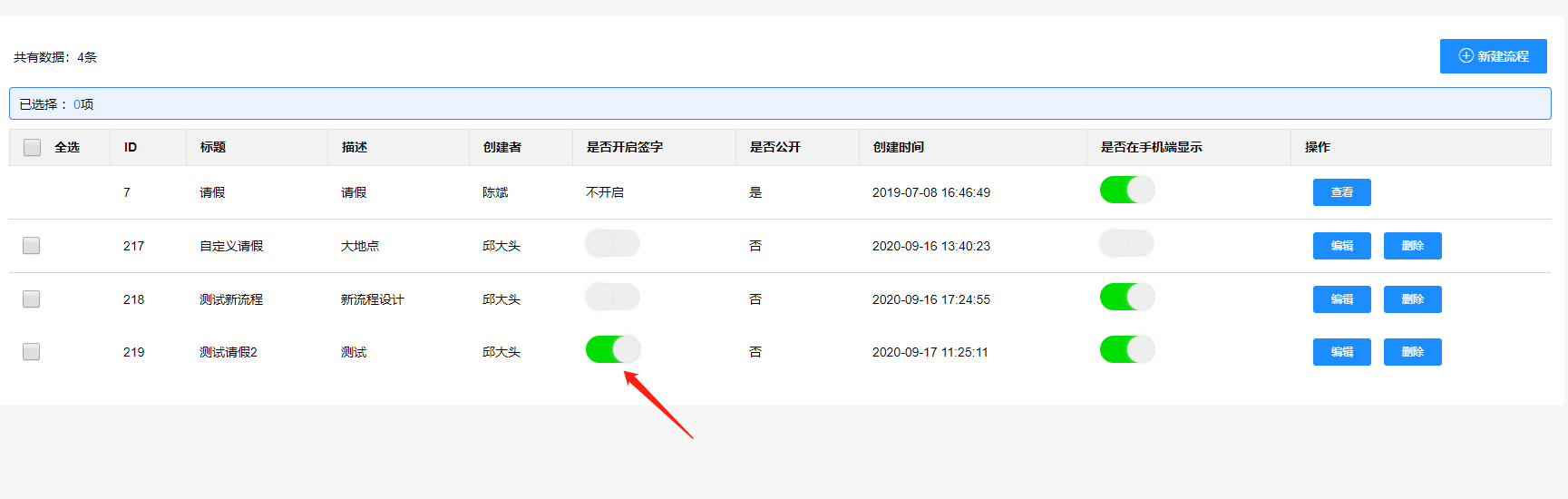Disable signature toggle for 测试请假2 row

pyautogui.click(x=612, y=349)
